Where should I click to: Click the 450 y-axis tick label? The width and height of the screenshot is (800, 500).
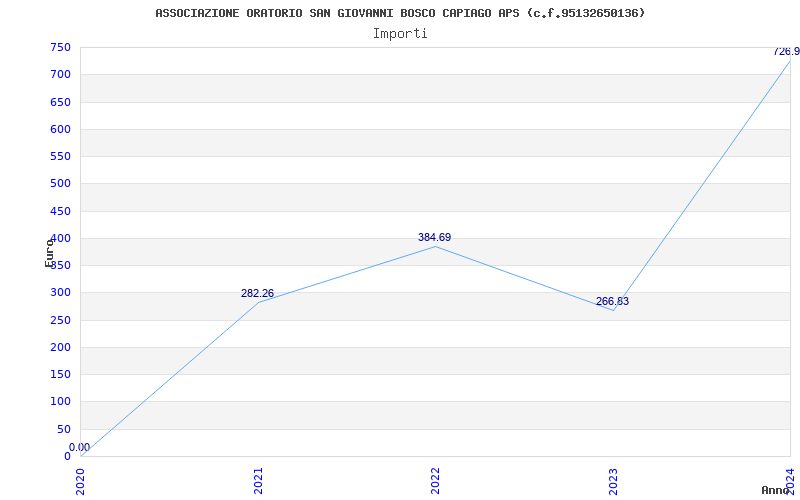coord(60,211)
